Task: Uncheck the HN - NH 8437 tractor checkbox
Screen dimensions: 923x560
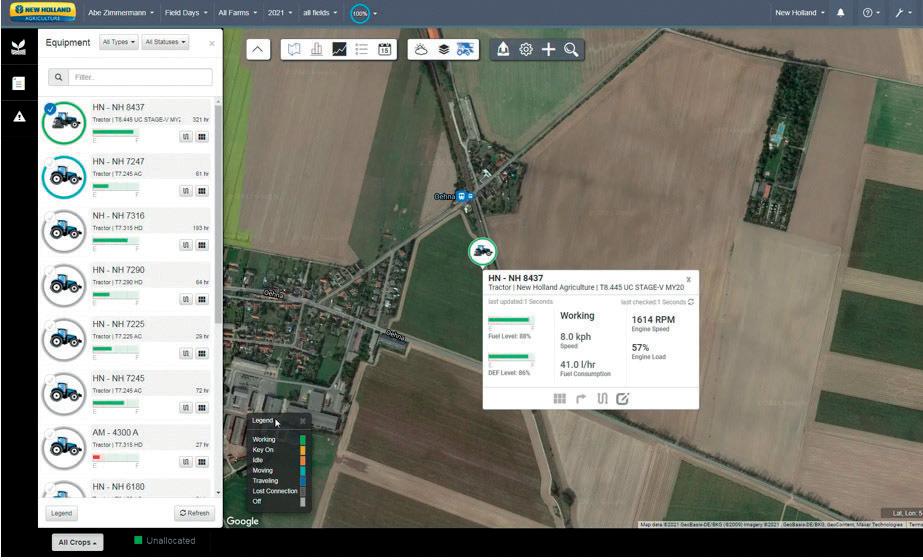Action: coord(50,109)
